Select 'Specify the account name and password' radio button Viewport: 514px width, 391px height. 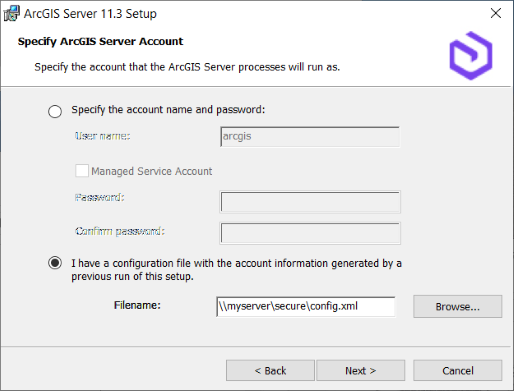[55, 111]
